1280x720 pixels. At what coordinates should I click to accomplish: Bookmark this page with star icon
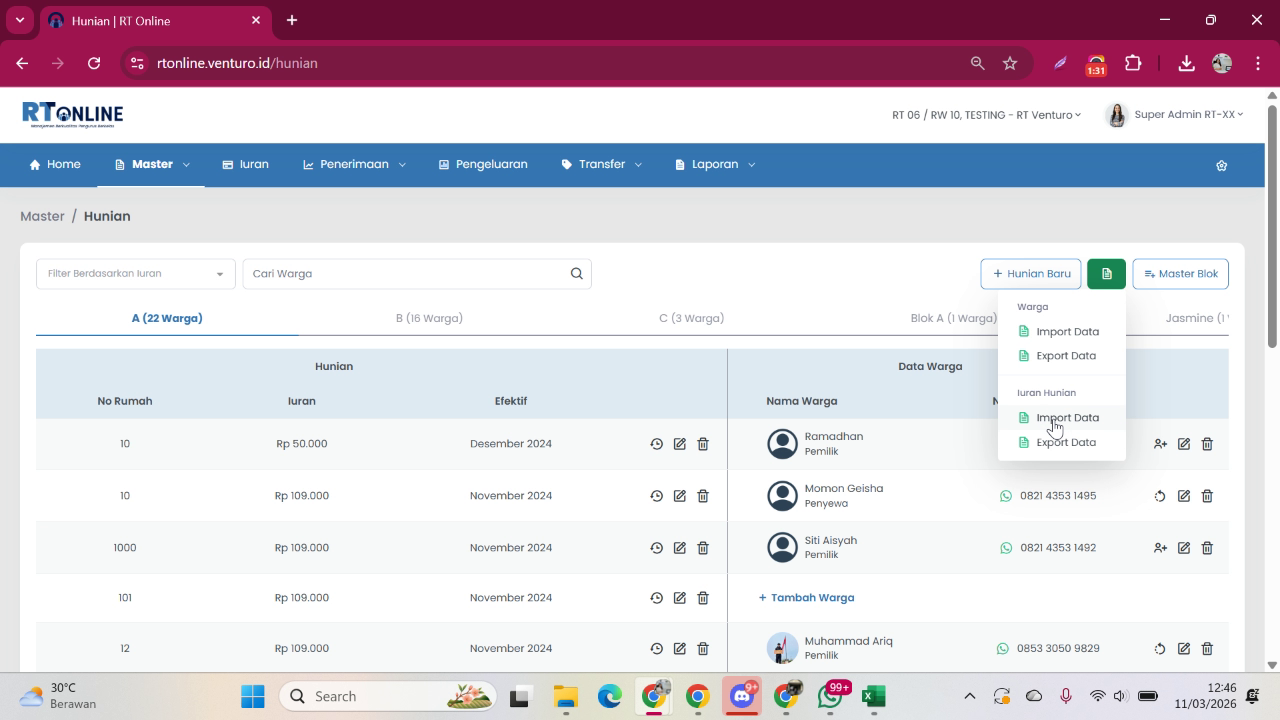click(1010, 63)
